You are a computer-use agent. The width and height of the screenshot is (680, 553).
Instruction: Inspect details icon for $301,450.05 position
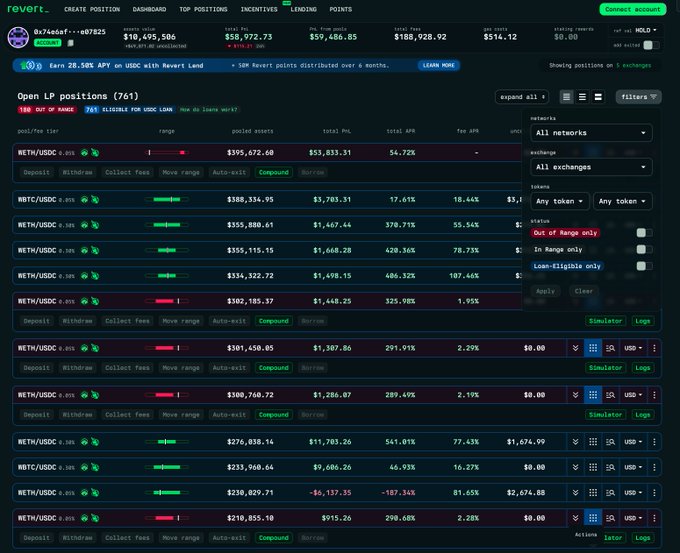tap(610, 348)
